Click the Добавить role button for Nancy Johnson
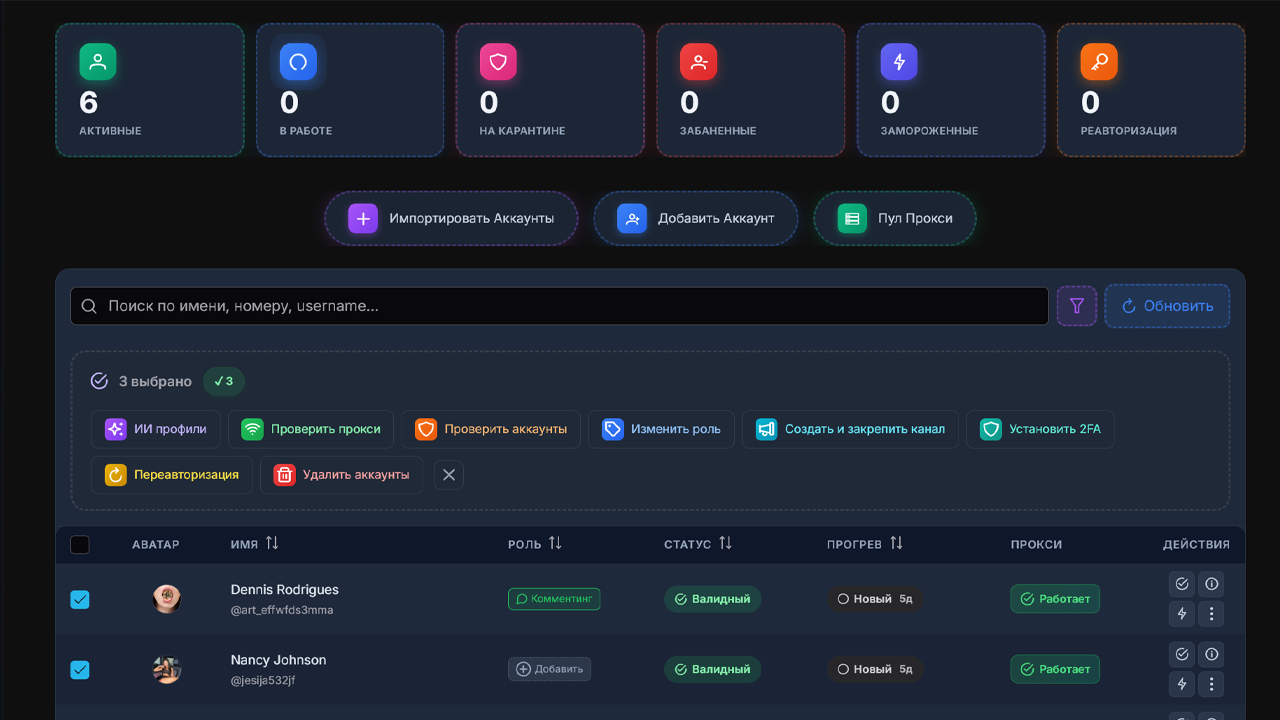This screenshot has height=720, width=1280. point(549,669)
